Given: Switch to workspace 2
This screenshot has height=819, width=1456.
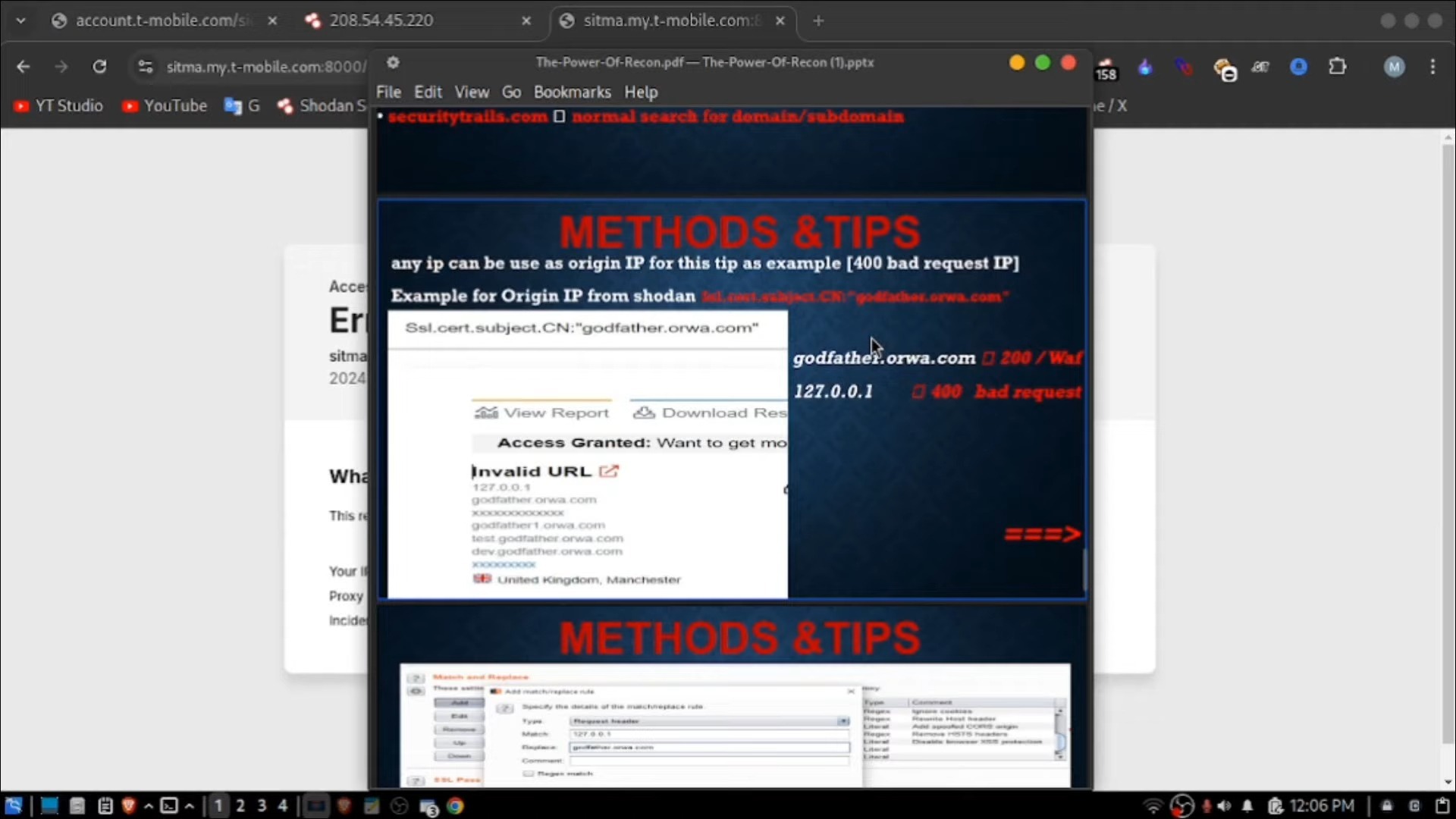Looking at the screenshot, I should click(x=240, y=805).
